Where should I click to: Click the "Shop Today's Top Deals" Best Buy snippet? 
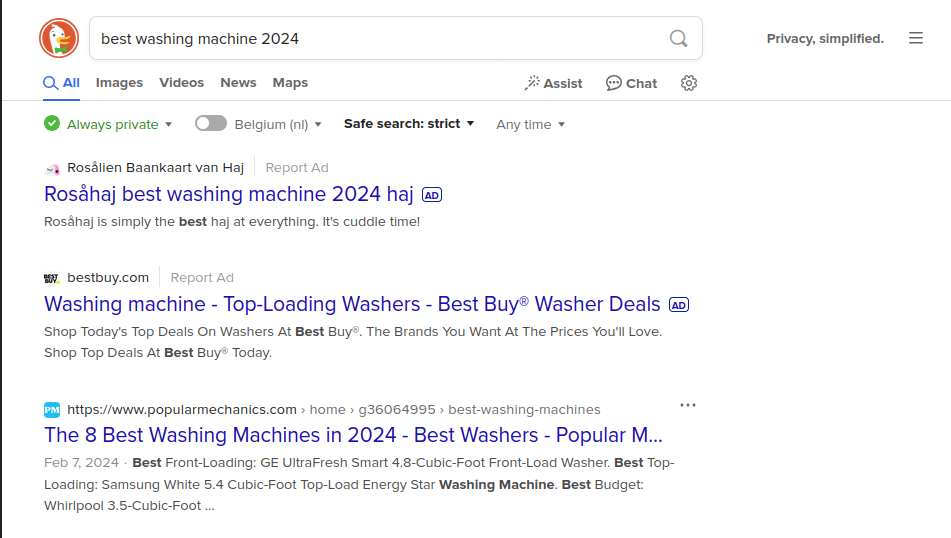353,342
